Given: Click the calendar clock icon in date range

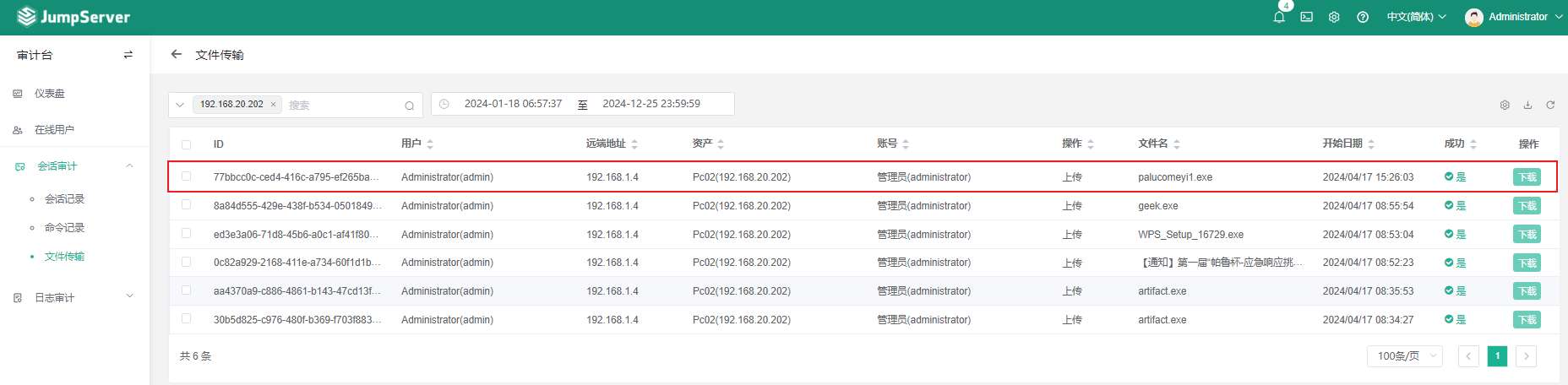Looking at the screenshot, I should [x=444, y=104].
